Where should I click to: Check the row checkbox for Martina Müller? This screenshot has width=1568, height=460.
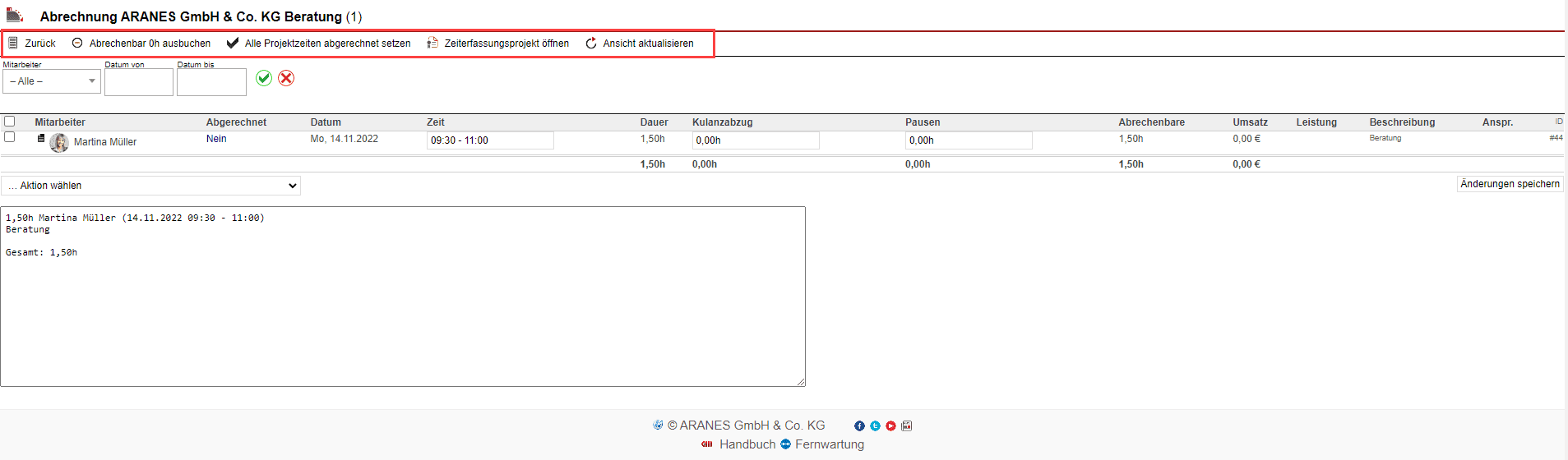pos(10,137)
